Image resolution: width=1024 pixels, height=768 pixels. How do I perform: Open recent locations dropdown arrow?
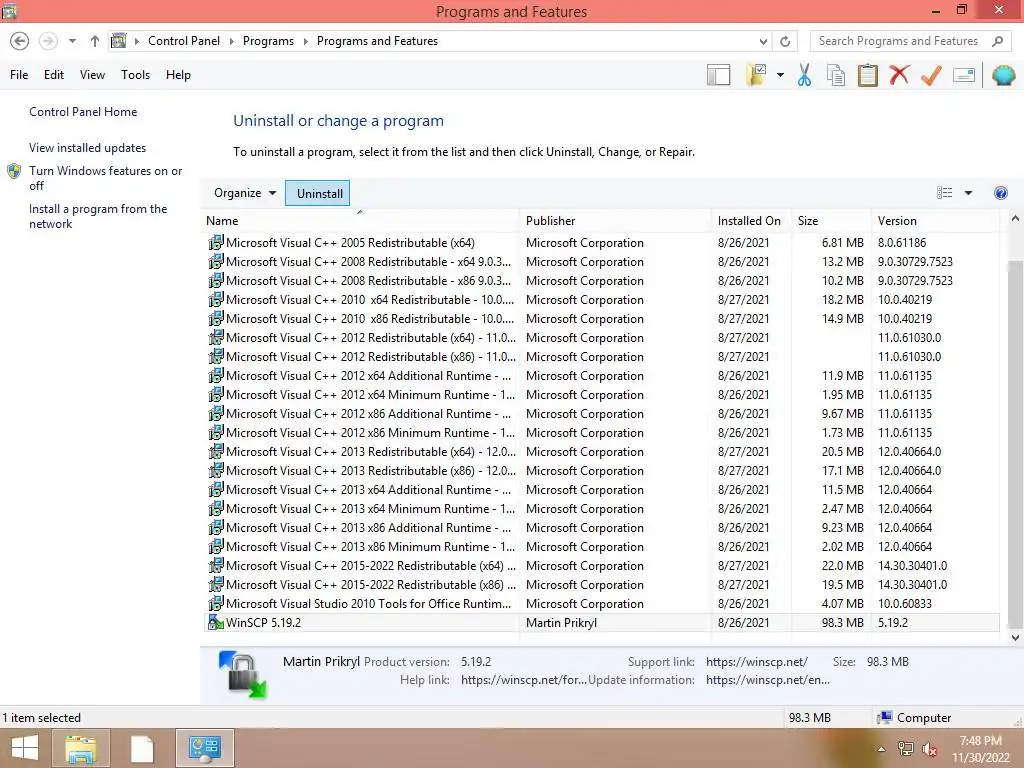(x=72, y=41)
